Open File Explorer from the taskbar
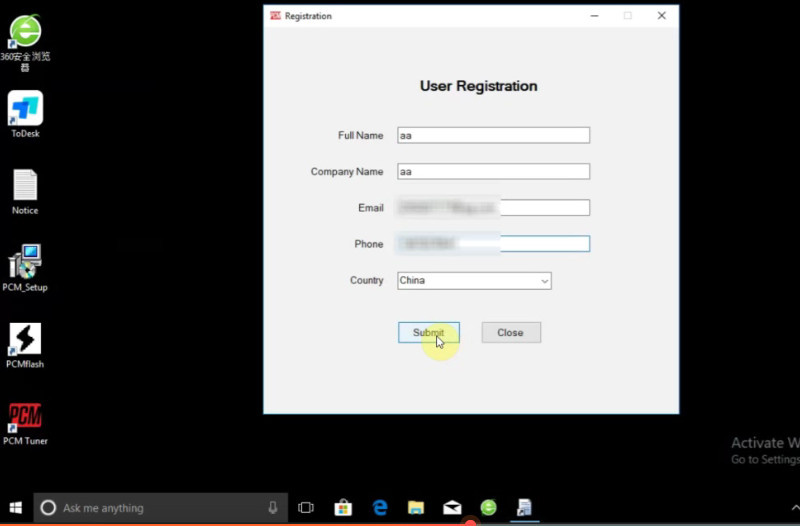Screen dimensions: 800x526 tap(416, 508)
